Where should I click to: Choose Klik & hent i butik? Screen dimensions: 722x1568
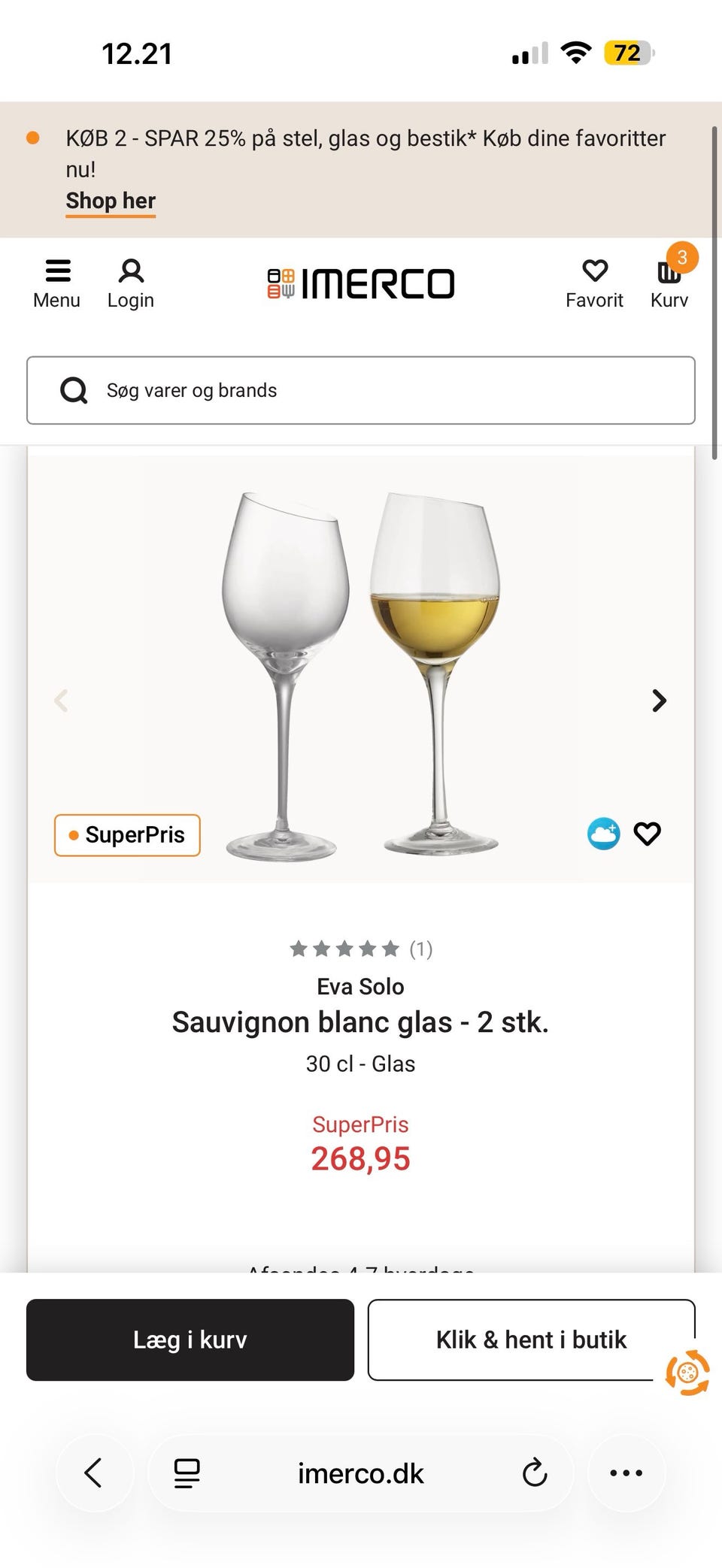pos(531,1339)
